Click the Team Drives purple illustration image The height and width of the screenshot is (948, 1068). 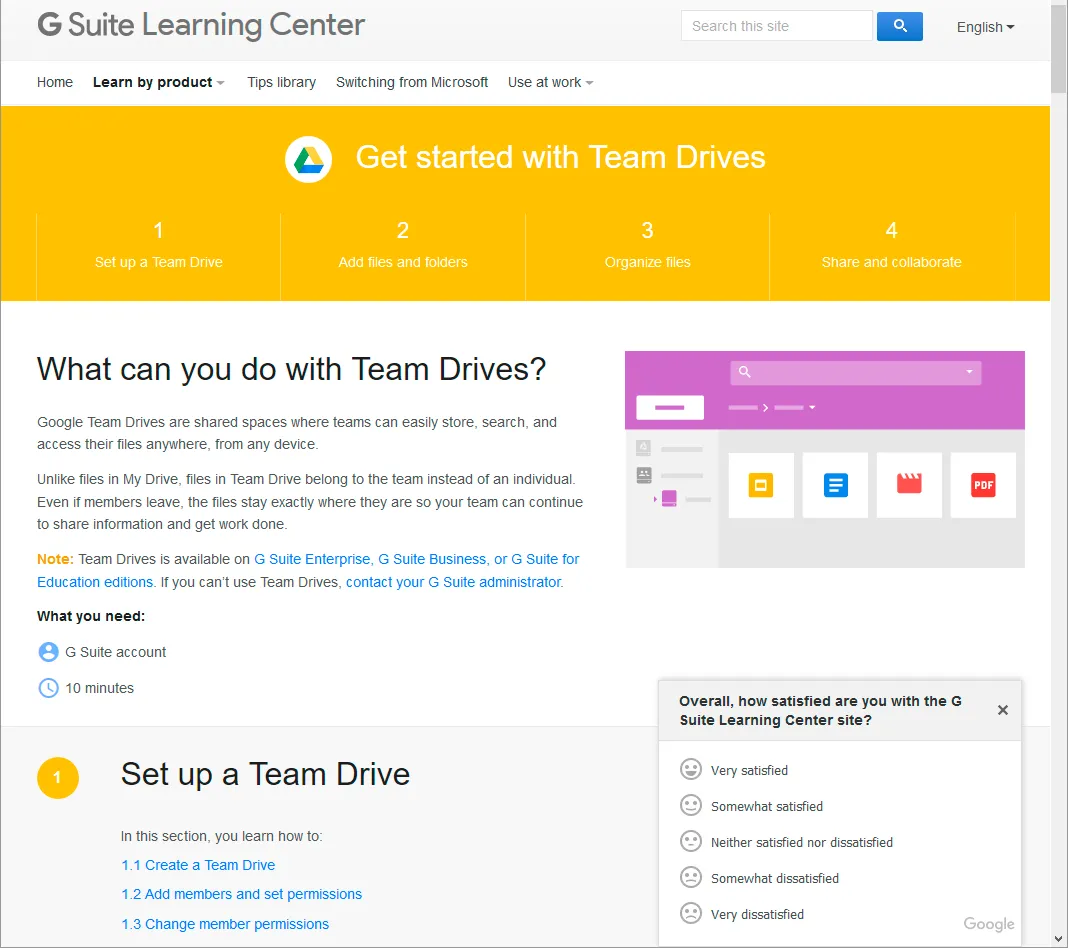(x=825, y=460)
